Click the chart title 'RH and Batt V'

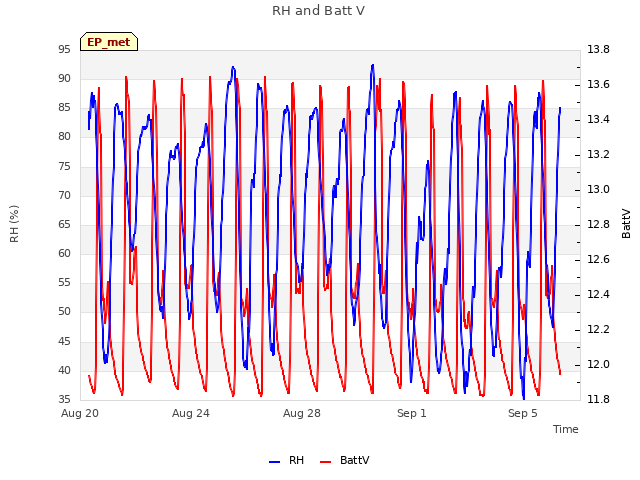tap(318, 11)
